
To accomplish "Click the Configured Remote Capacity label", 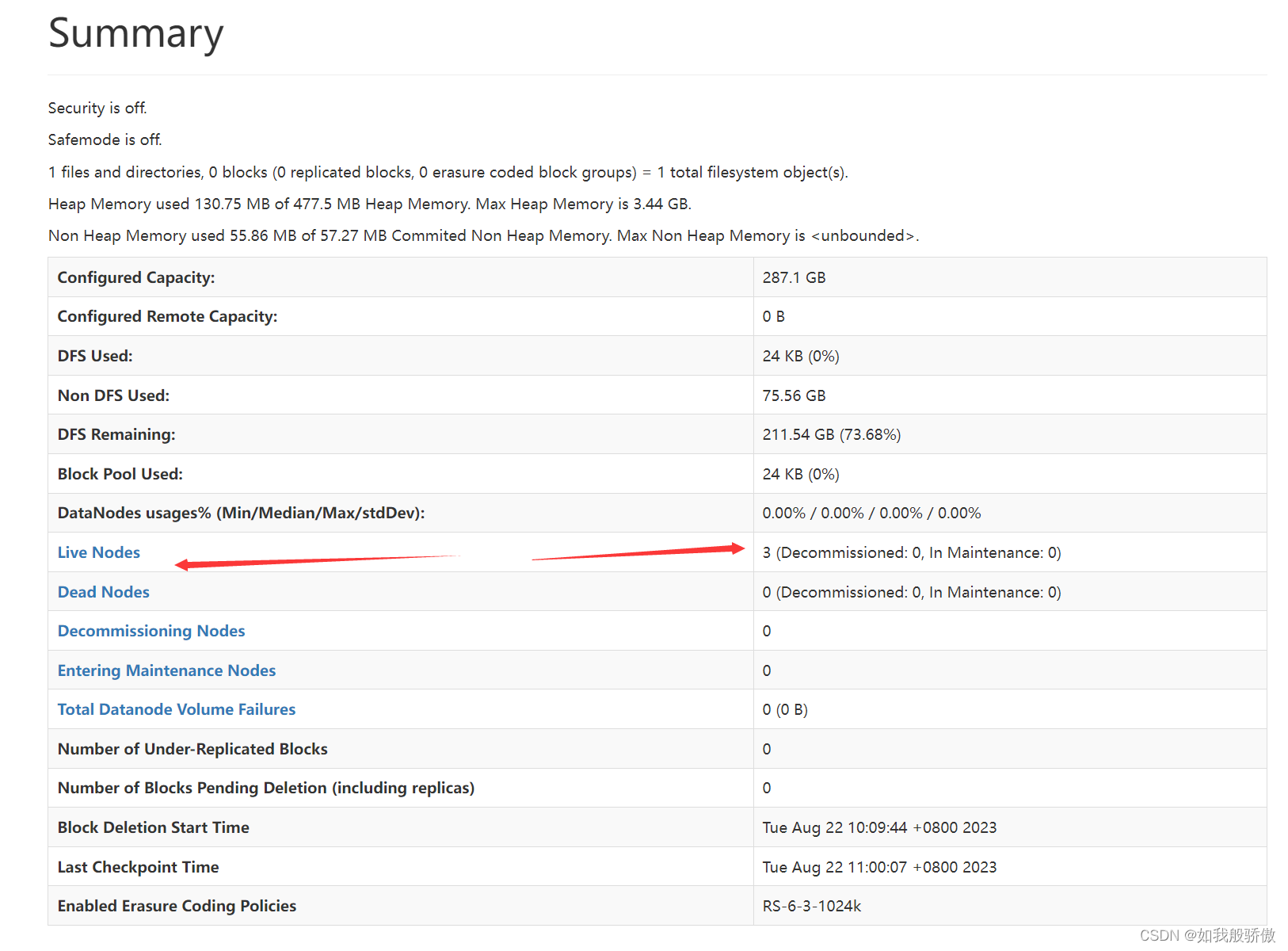I will pos(168,316).
